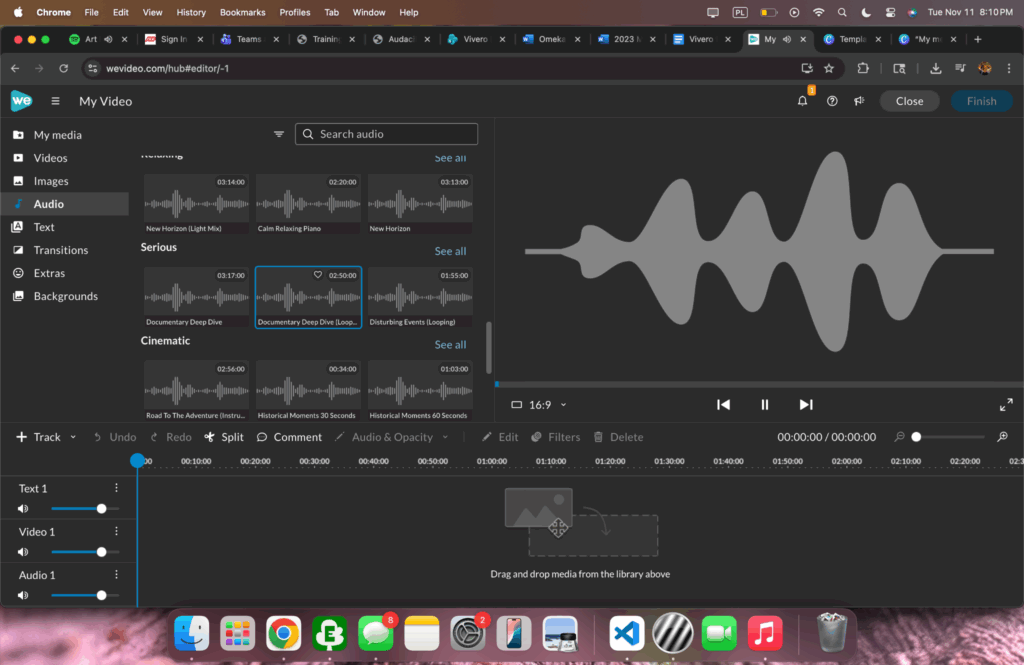Zoom out the timeline with magnifier icon

(x=899, y=436)
